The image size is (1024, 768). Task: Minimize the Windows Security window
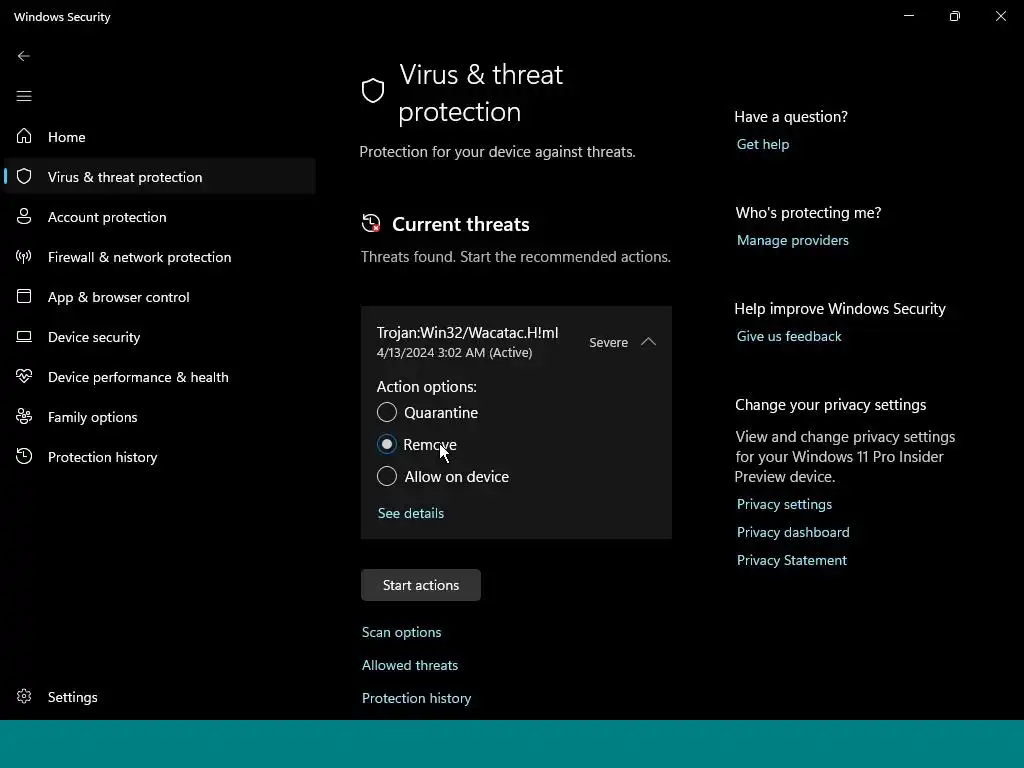(908, 16)
